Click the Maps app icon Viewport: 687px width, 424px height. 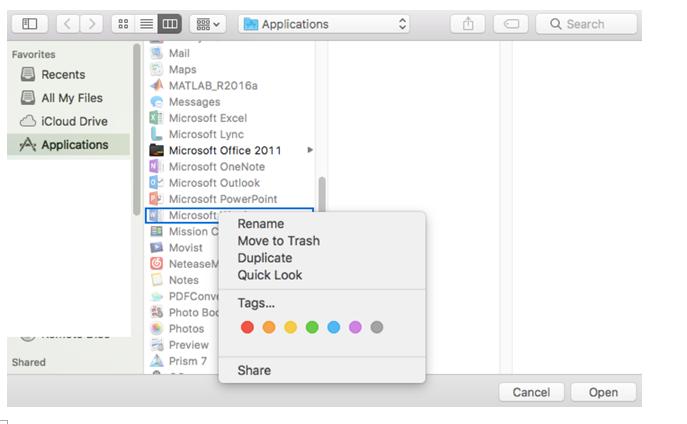[x=156, y=69]
